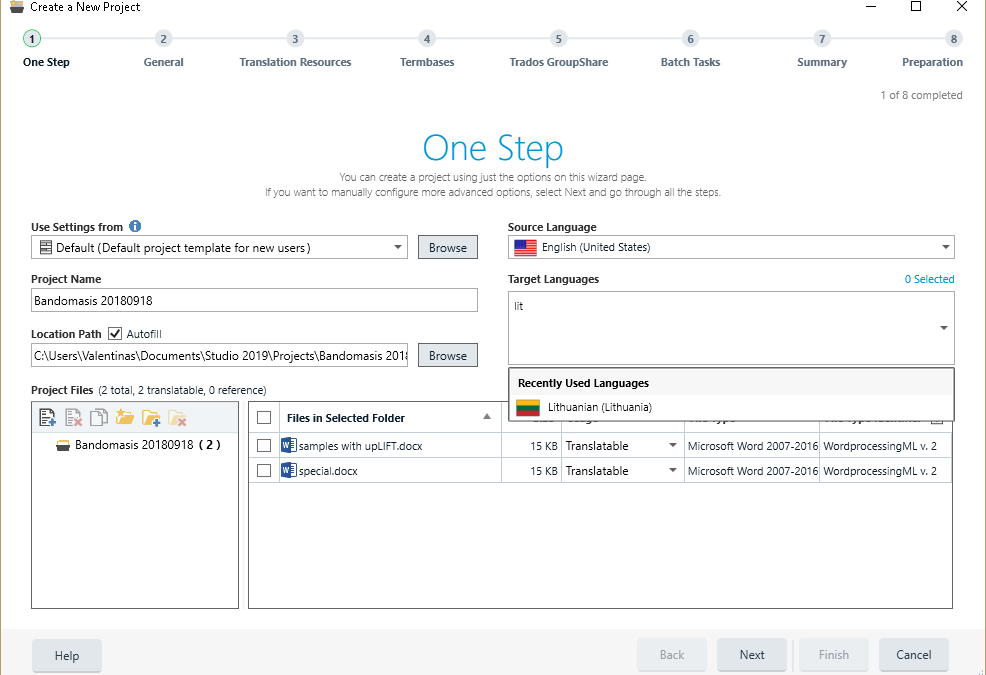Image resolution: width=986 pixels, height=675 pixels.
Task: Click step 6 circle in the wizard
Action: (690, 39)
